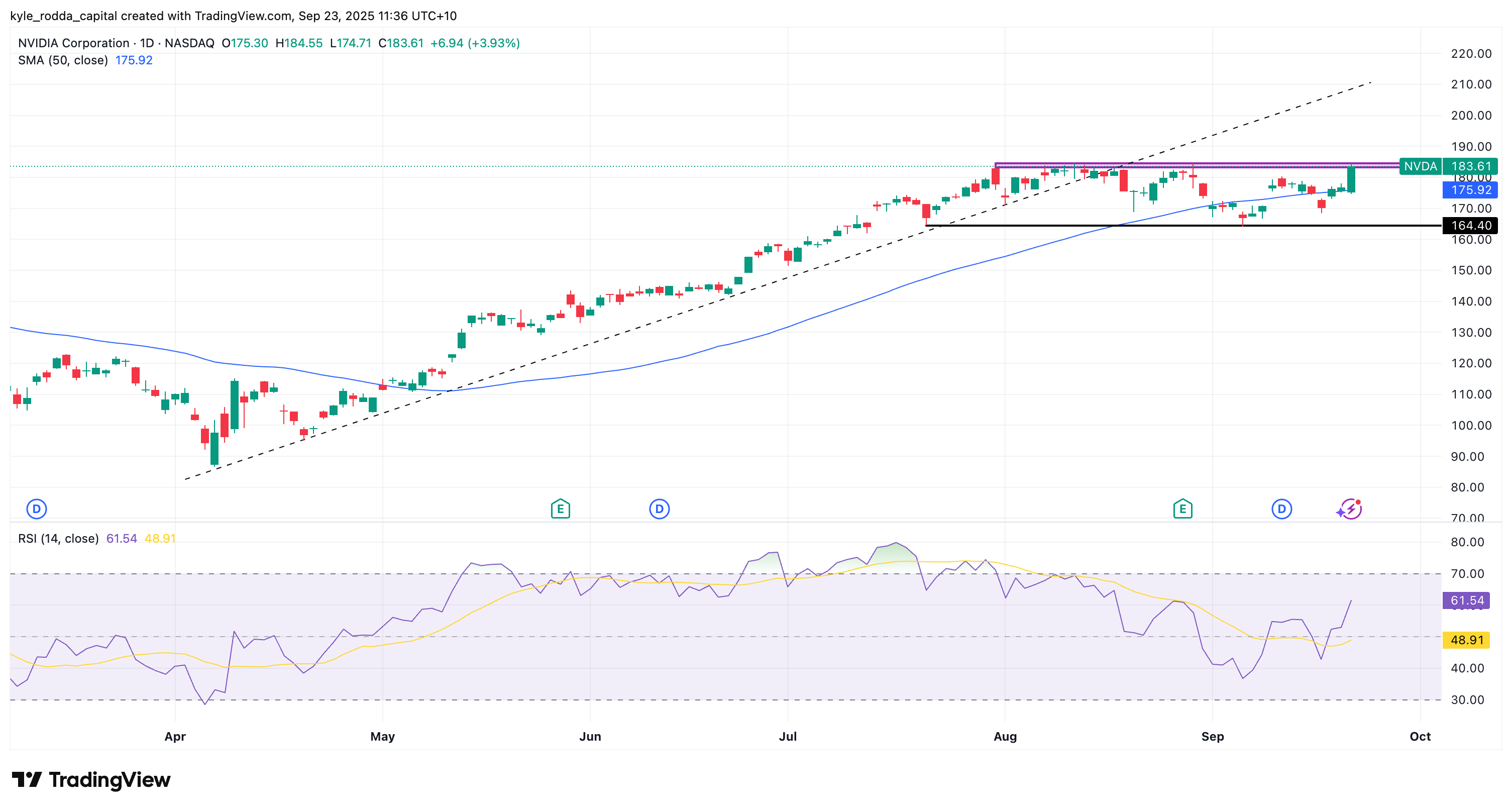1512x810 pixels.
Task: Click the purple RSI value label 61.54
Action: (x=1466, y=600)
